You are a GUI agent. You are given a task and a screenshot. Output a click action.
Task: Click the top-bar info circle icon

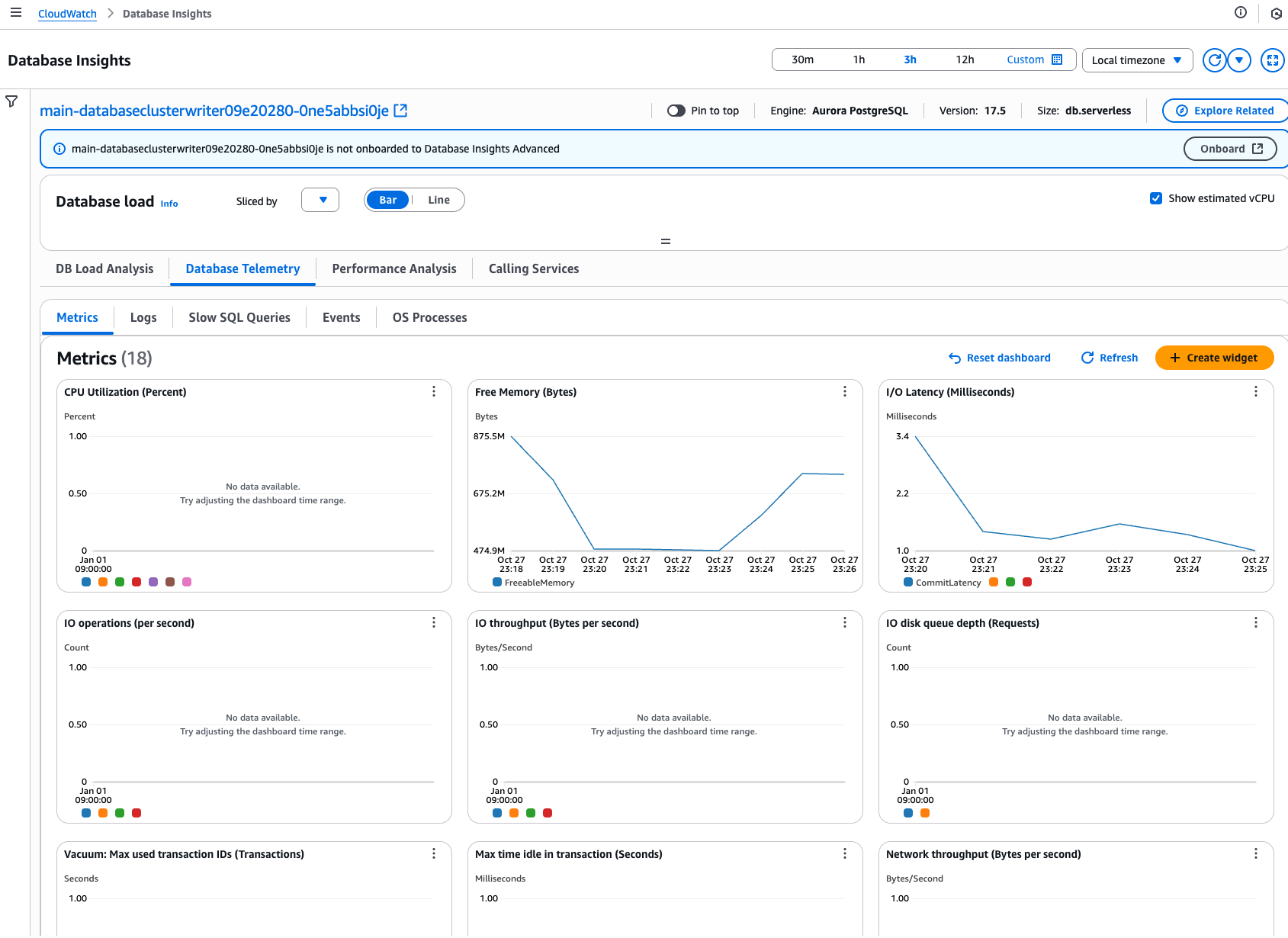(x=1241, y=12)
